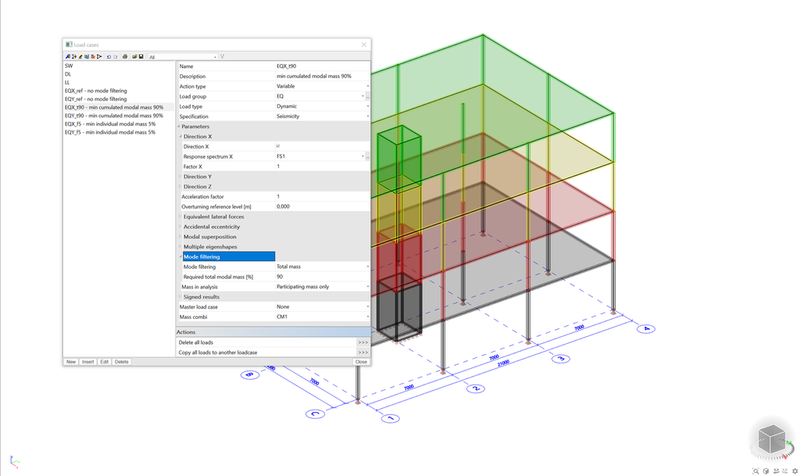Click the Edit button
Viewport: 800px width, 476px height.
click(104, 362)
